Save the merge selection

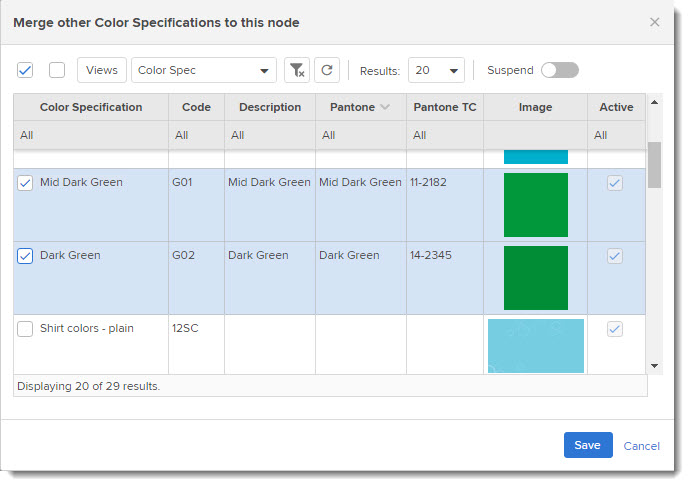coord(588,445)
